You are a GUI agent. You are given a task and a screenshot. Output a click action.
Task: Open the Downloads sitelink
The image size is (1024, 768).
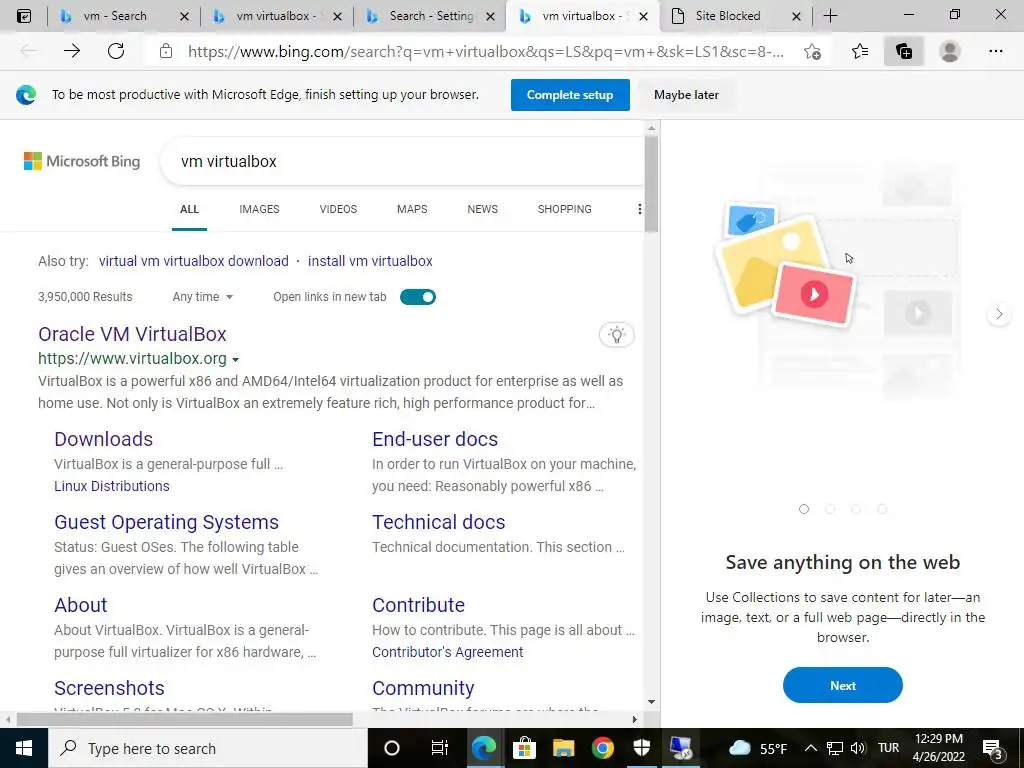pos(103,439)
